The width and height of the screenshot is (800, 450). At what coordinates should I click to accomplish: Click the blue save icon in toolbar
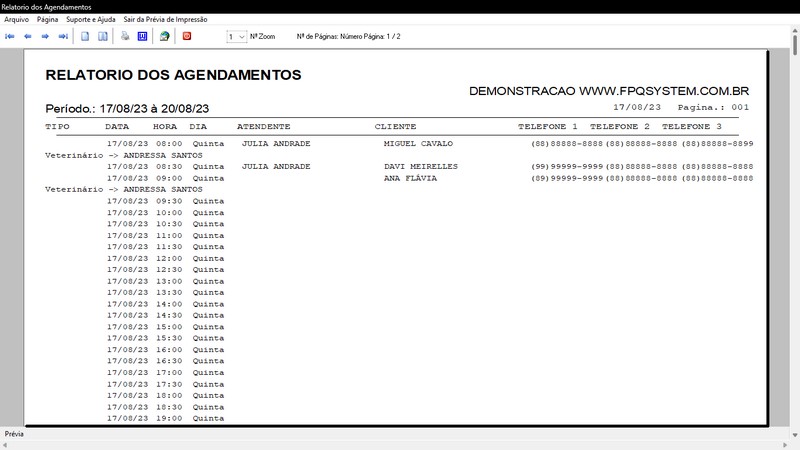tap(142, 36)
